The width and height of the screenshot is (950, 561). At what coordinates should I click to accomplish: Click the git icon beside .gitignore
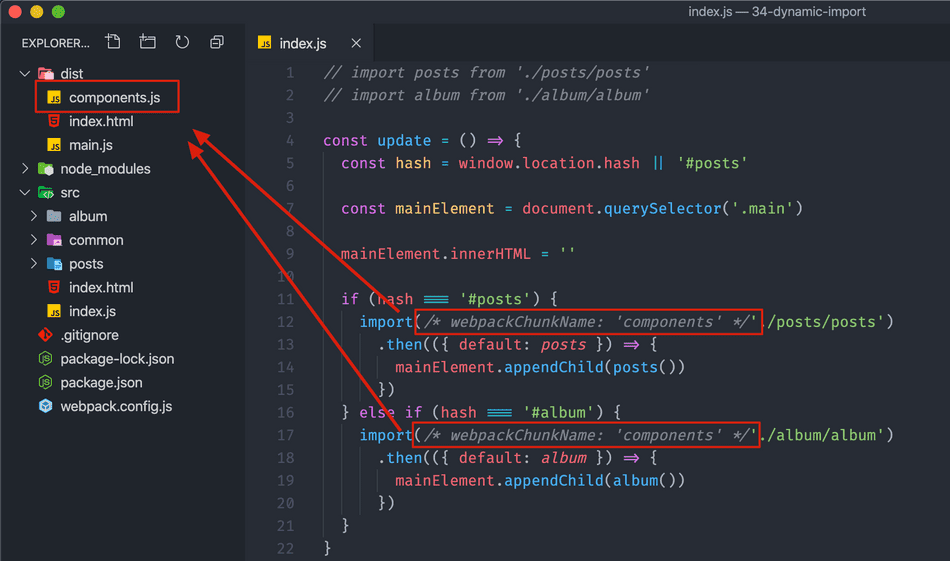[45, 335]
